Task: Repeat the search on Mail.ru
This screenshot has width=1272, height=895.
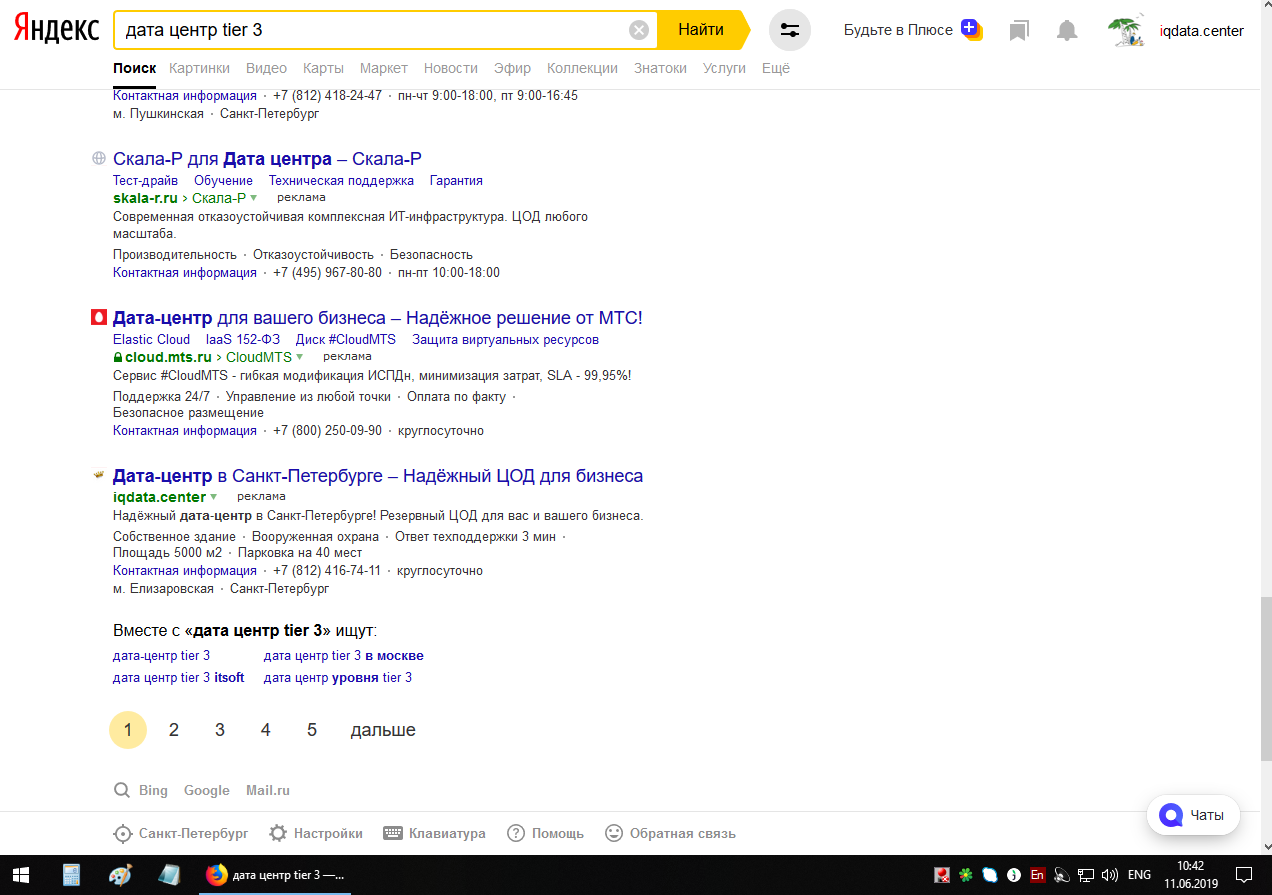Action: [268, 790]
